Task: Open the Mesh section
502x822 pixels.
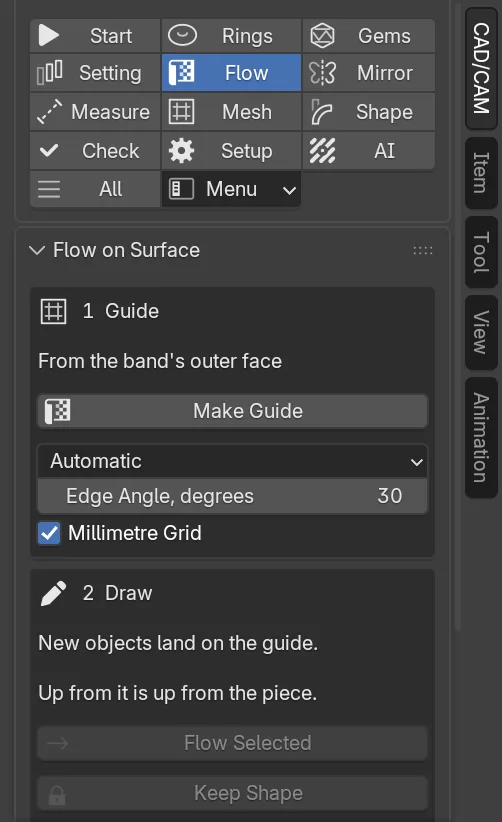Action: (231, 112)
